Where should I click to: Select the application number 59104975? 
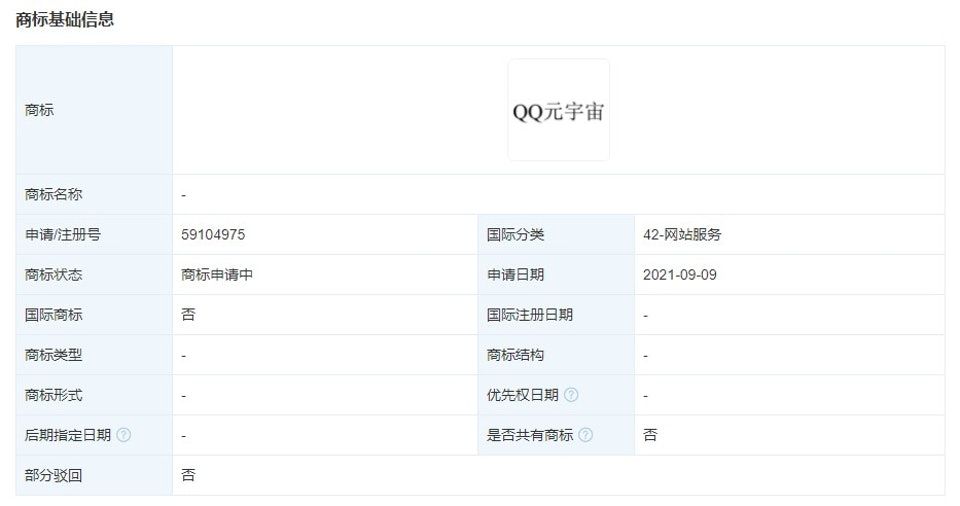[213, 235]
